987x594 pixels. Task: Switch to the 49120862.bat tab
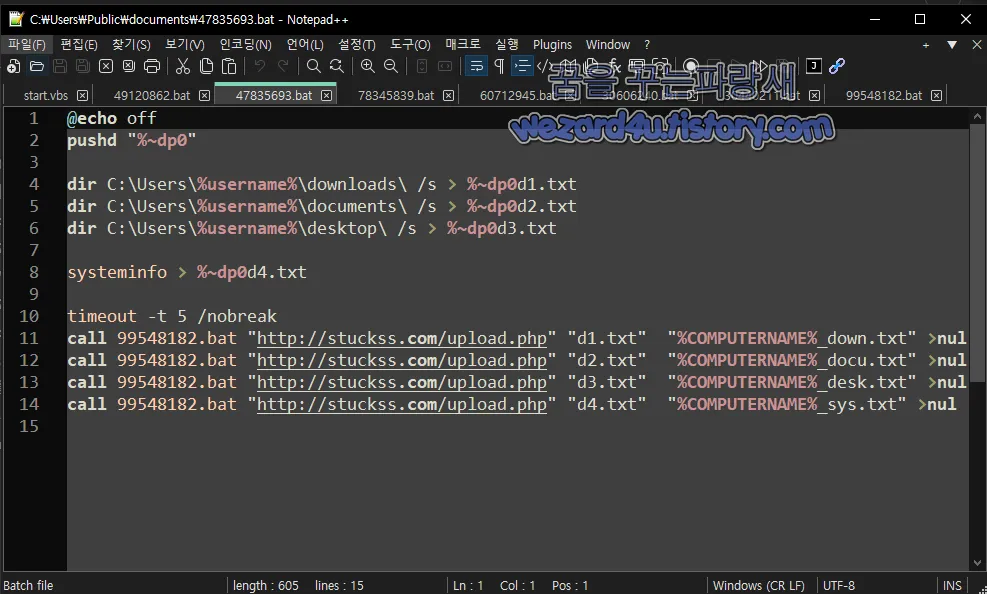pos(152,96)
